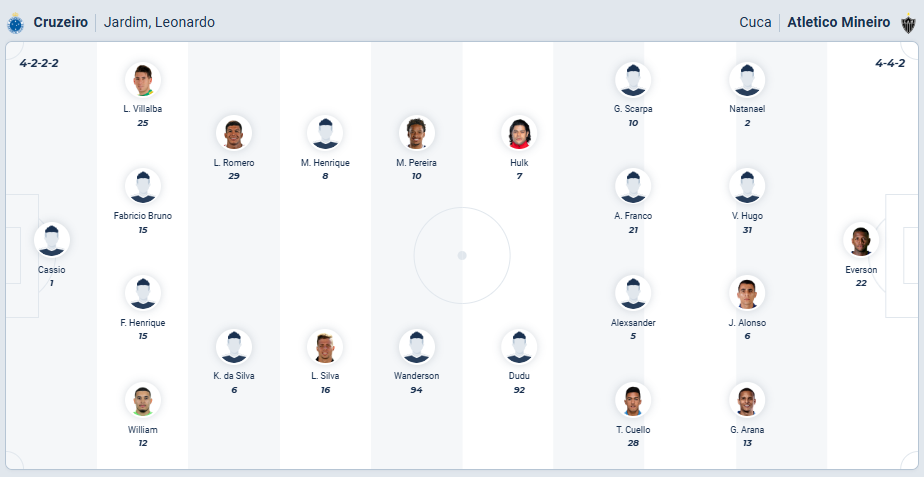Screen dimensions: 924x477
Task: Click Dudu's placeholder avatar icon
Action: [519, 346]
